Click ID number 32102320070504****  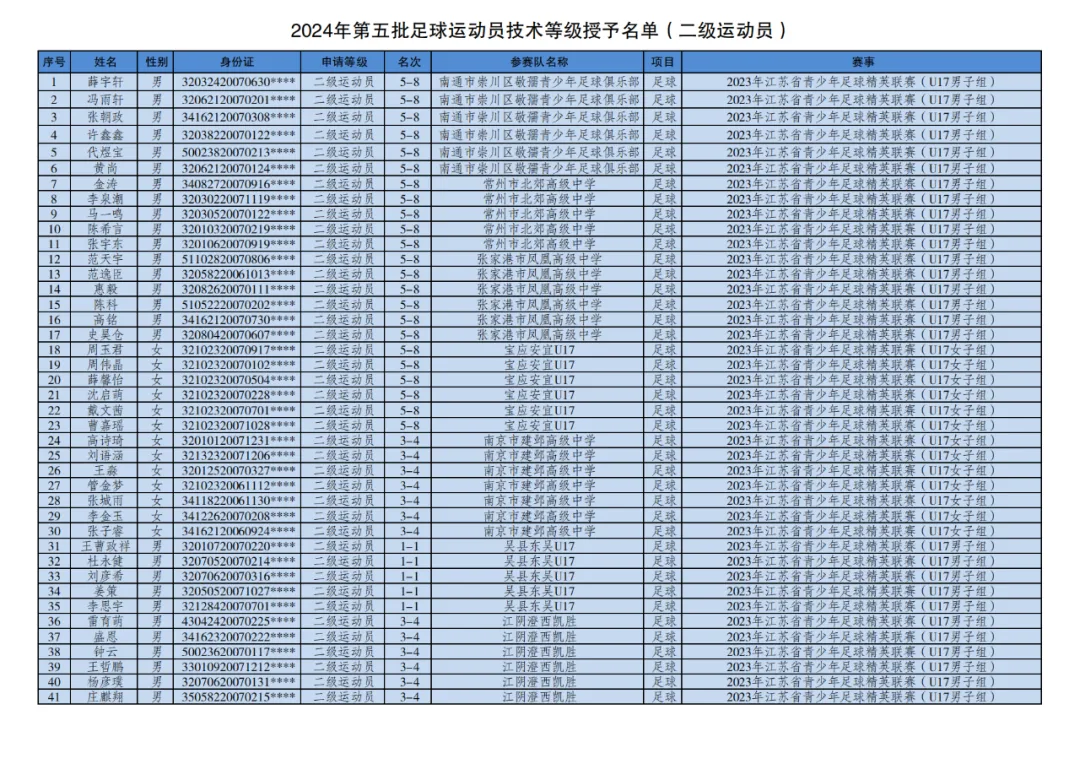(238, 380)
